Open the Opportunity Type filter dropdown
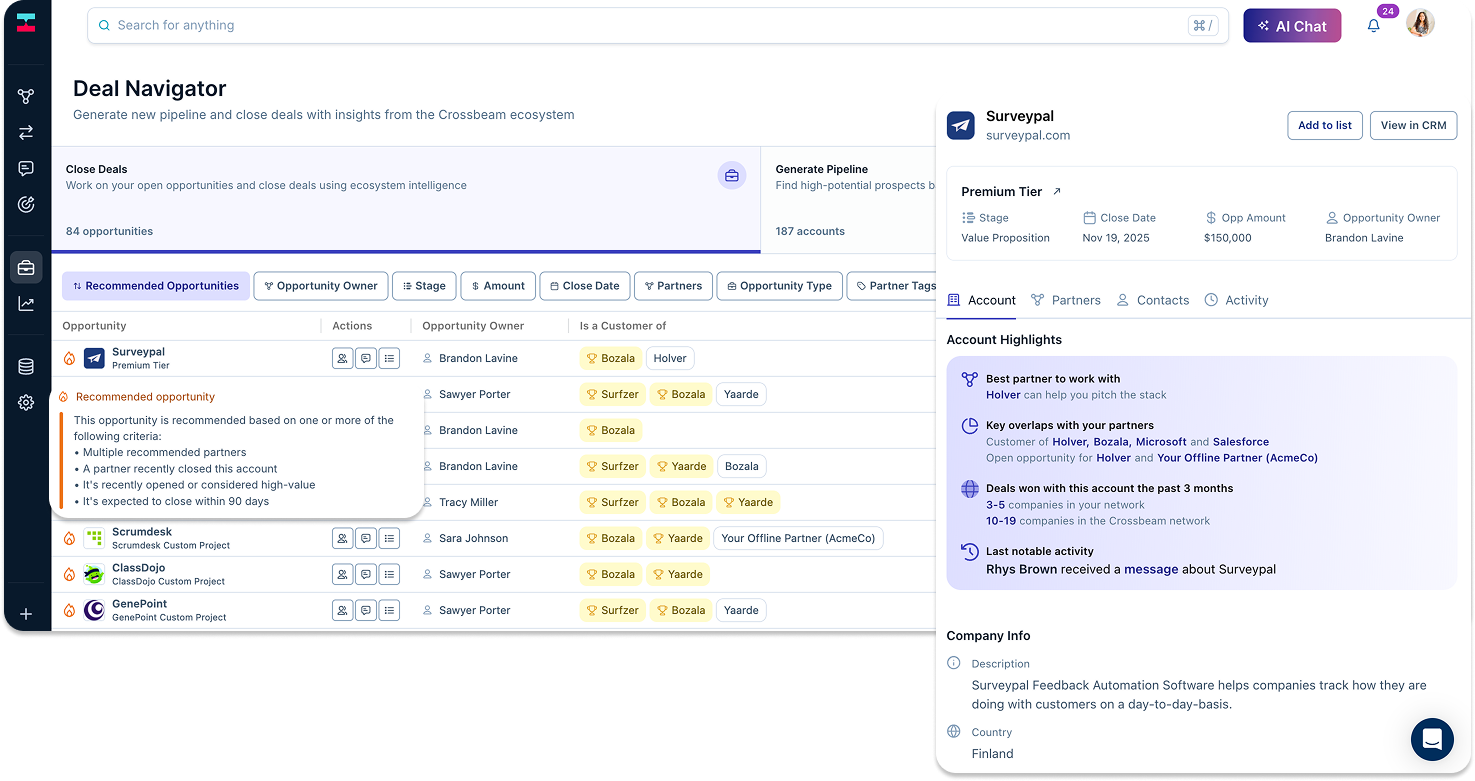The width and height of the screenshot is (1475, 781). tap(780, 286)
